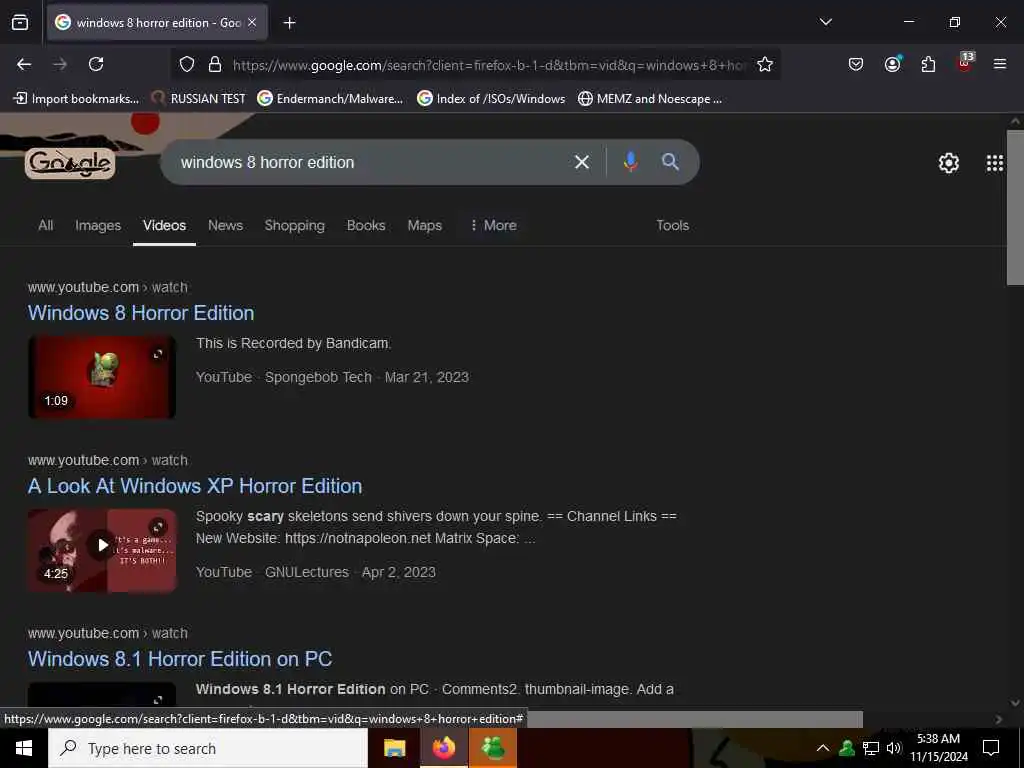
Task: Click Import bookmarks bookmark
Action: (76, 99)
